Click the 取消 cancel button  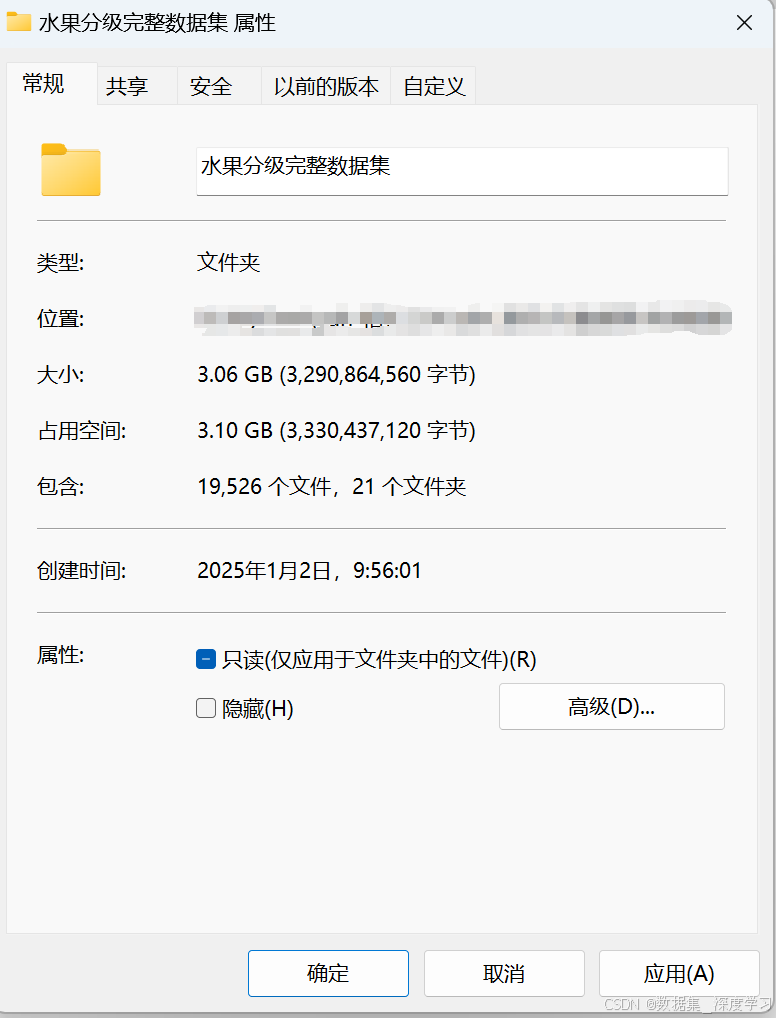pyautogui.click(x=504, y=973)
